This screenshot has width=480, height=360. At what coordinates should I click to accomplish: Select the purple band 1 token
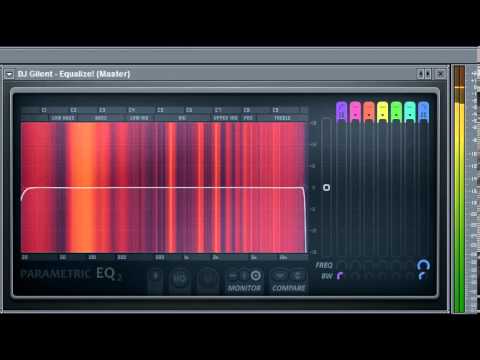pos(342,111)
